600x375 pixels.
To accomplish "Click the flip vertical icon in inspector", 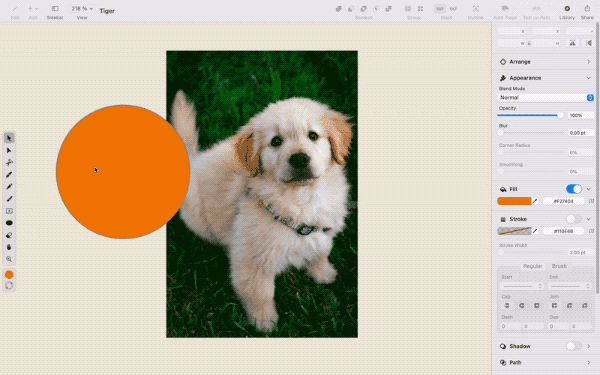I will point(589,43).
